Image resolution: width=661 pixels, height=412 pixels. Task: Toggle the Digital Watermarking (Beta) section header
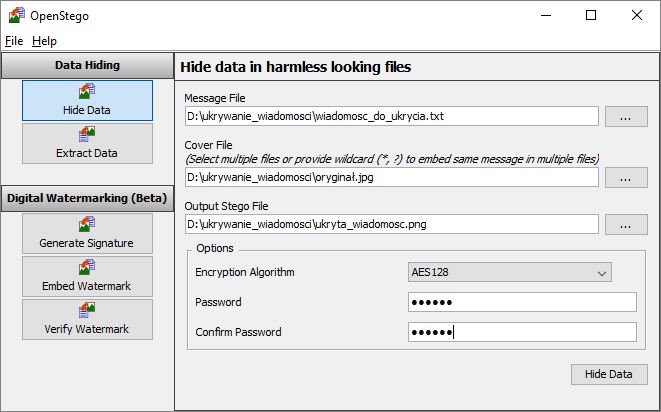(87, 197)
